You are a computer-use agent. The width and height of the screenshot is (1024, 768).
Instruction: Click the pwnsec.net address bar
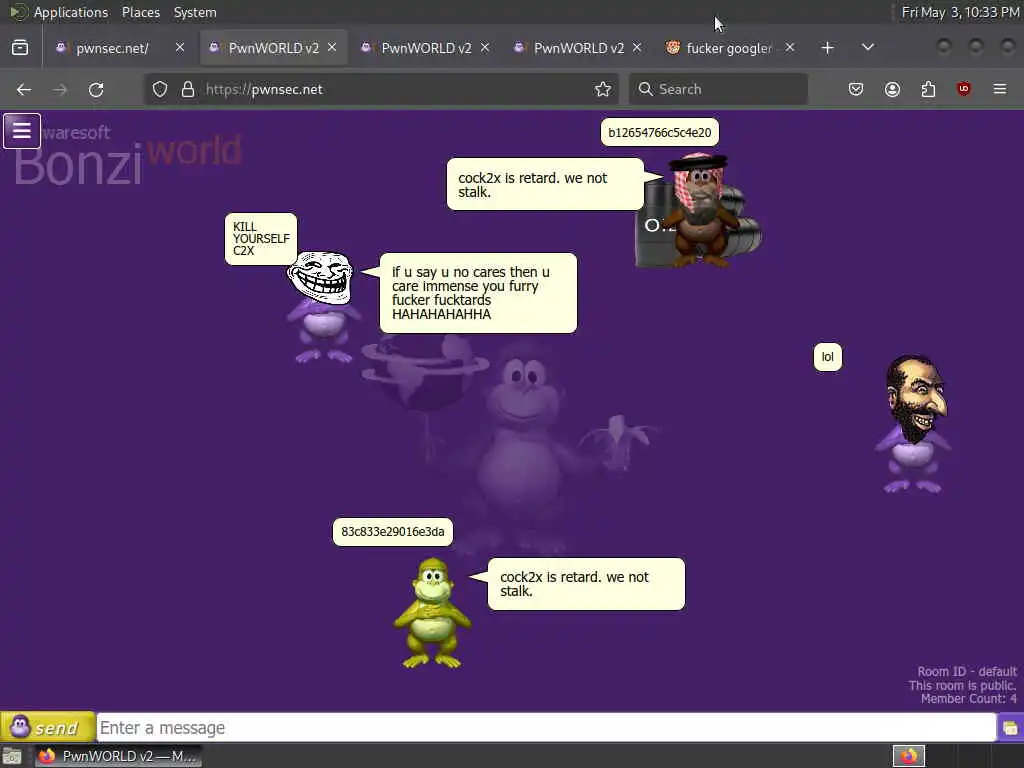[381, 89]
